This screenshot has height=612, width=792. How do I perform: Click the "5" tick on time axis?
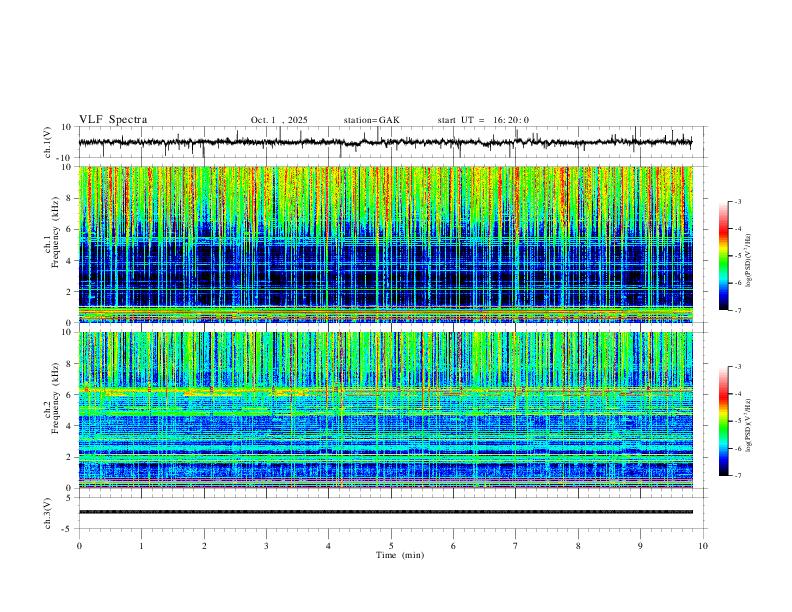pyautogui.click(x=391, y=546)
